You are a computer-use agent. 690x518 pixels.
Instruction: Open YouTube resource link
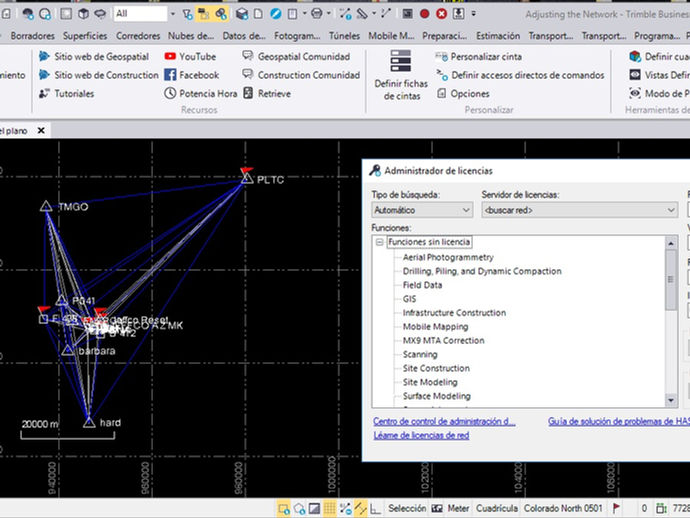[x=190, y=56]
